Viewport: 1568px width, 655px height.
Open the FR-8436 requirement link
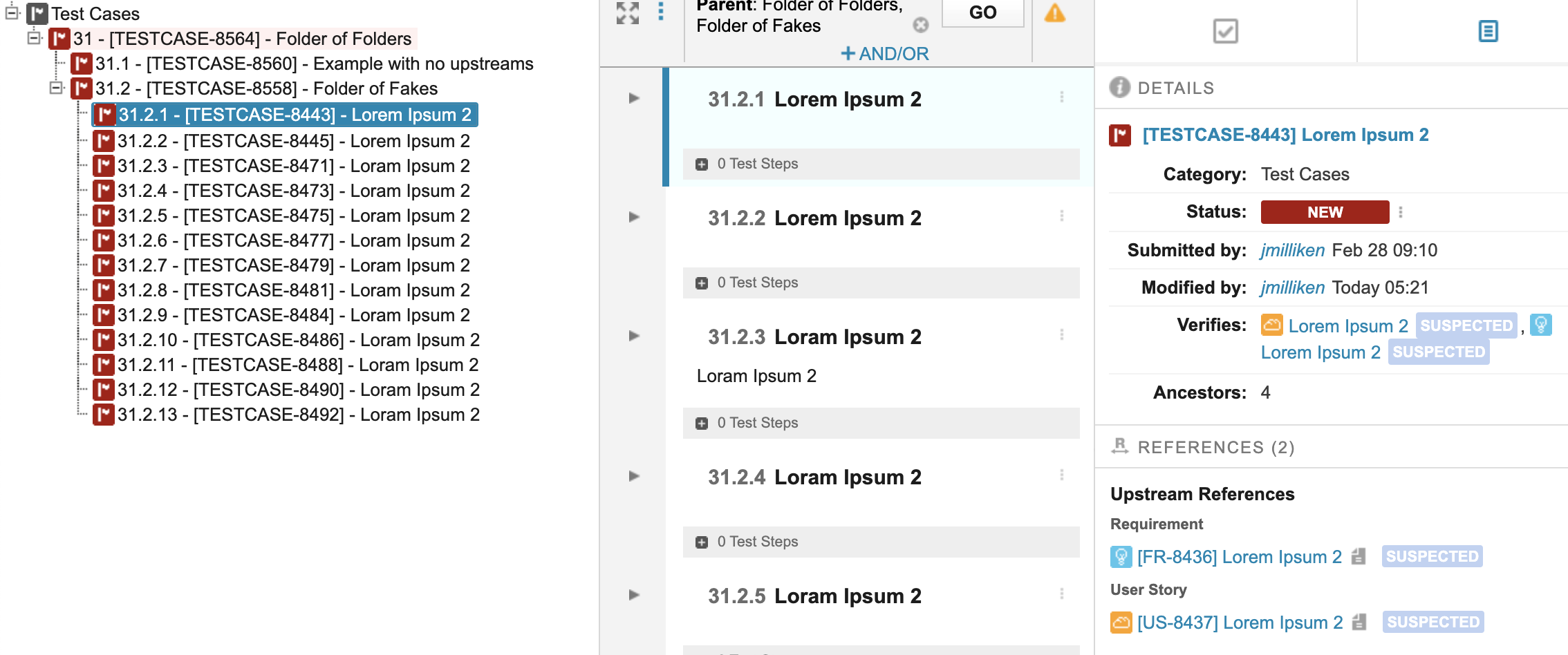[x=1237, y=556]
